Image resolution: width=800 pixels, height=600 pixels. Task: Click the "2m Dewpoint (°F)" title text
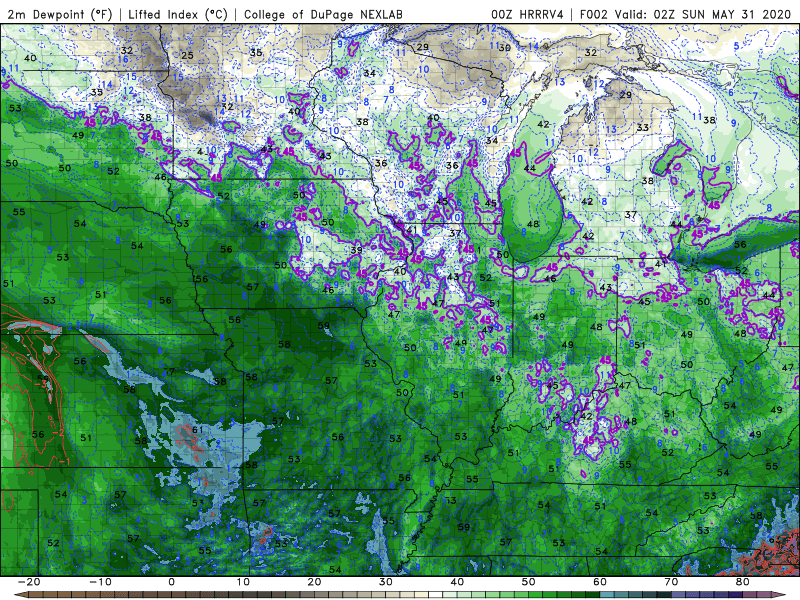coord(59,14)
